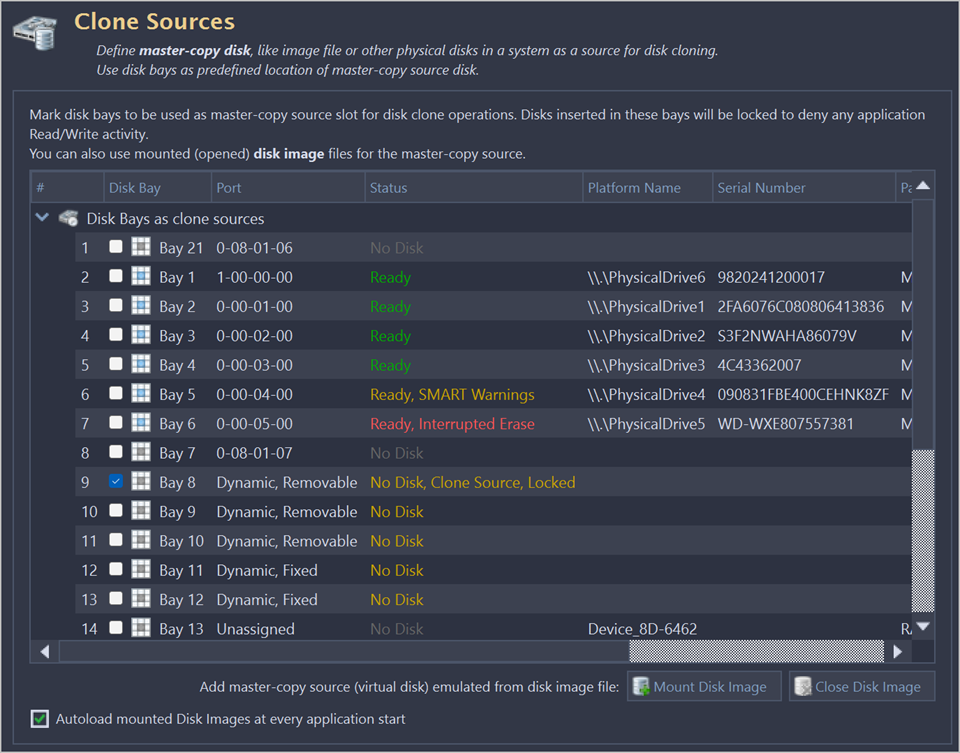Uncheck the Bay 8 clone source checkbox
960x753 pixels.
click(116, 482)
